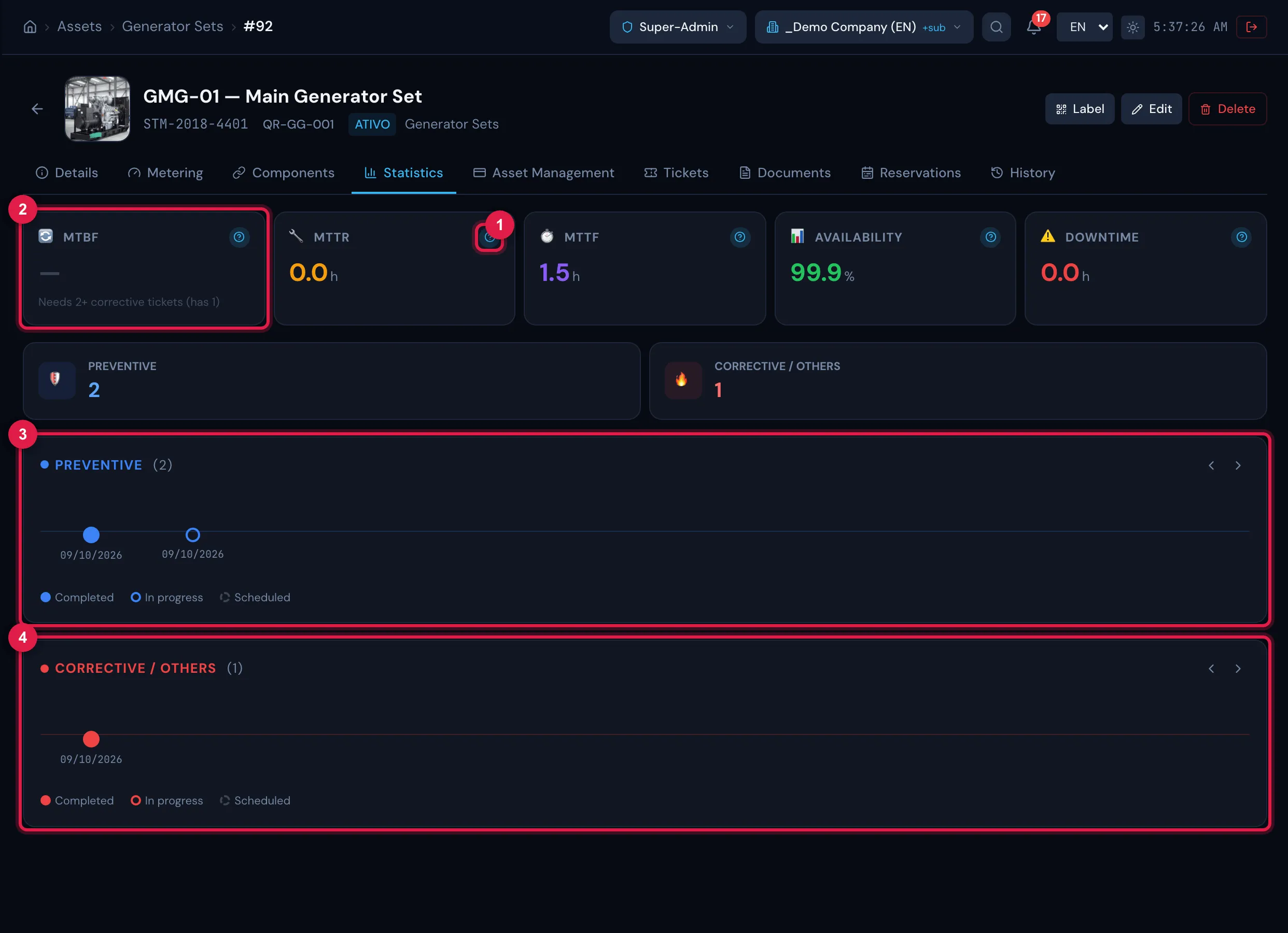Open Downtime help info icon
Viewport: 1288px width, 933px height.
[x=1241, y=237]
